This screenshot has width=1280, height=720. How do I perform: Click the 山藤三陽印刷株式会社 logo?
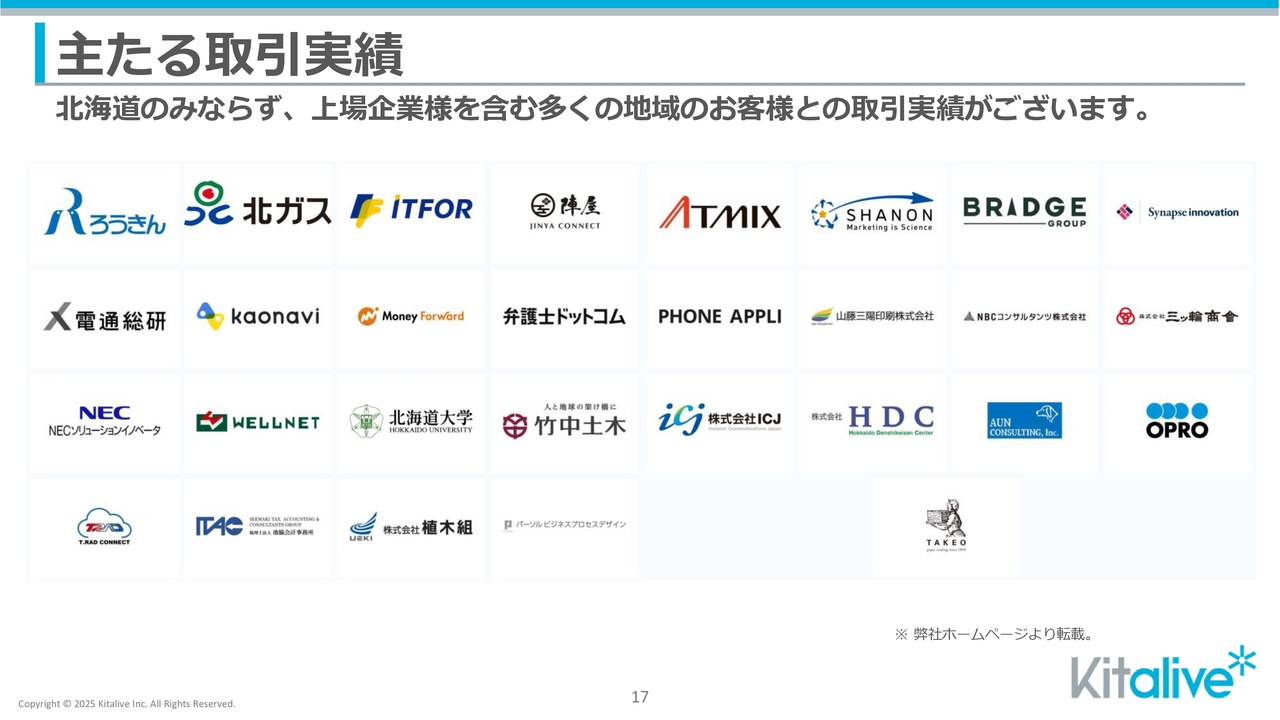pos(872,316)
